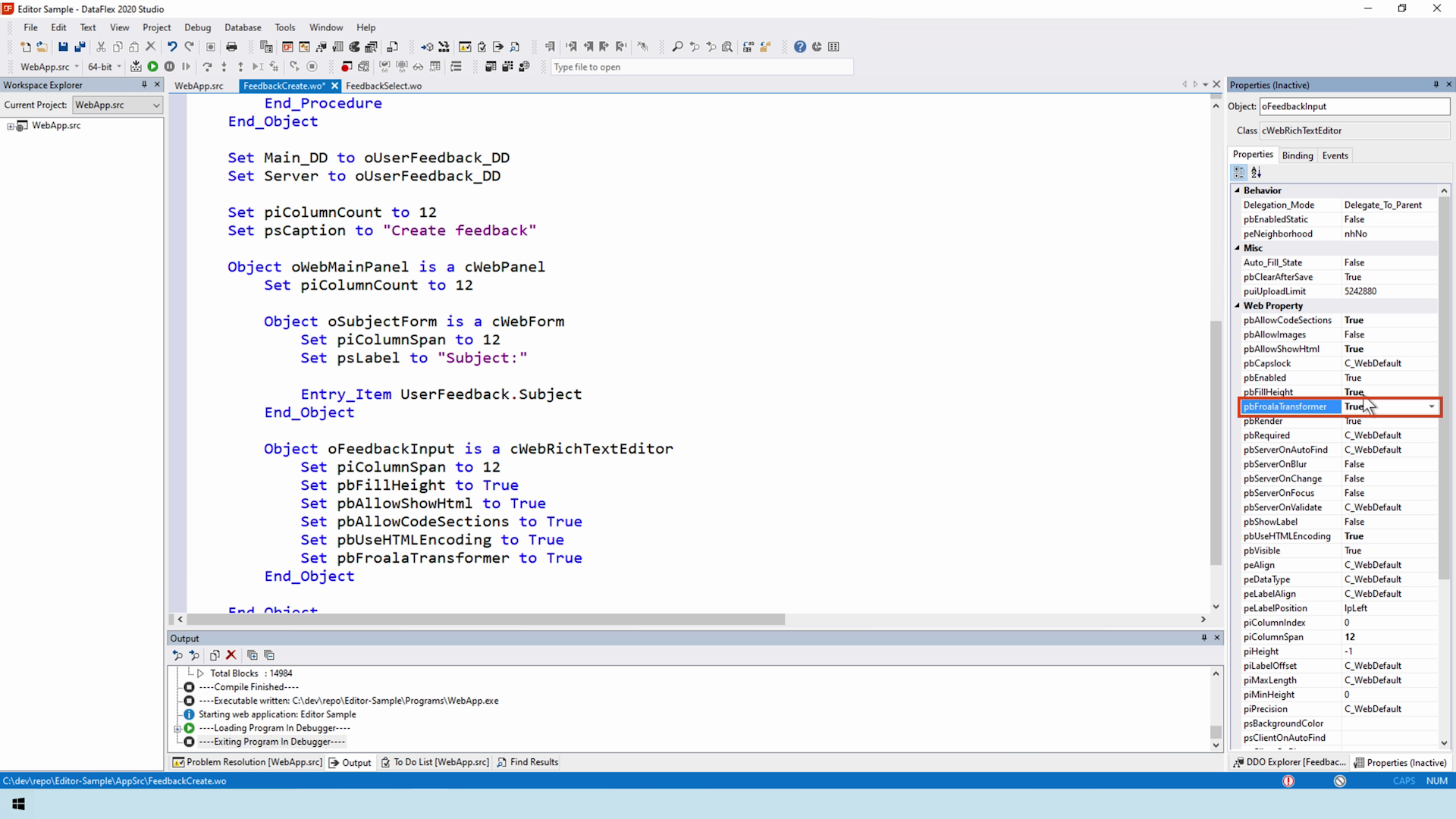Image resolution: width=1456 pixels, height=819 pixels.
Task: Toggle Categorized view in Properties panel
Action: (1239, 173)
